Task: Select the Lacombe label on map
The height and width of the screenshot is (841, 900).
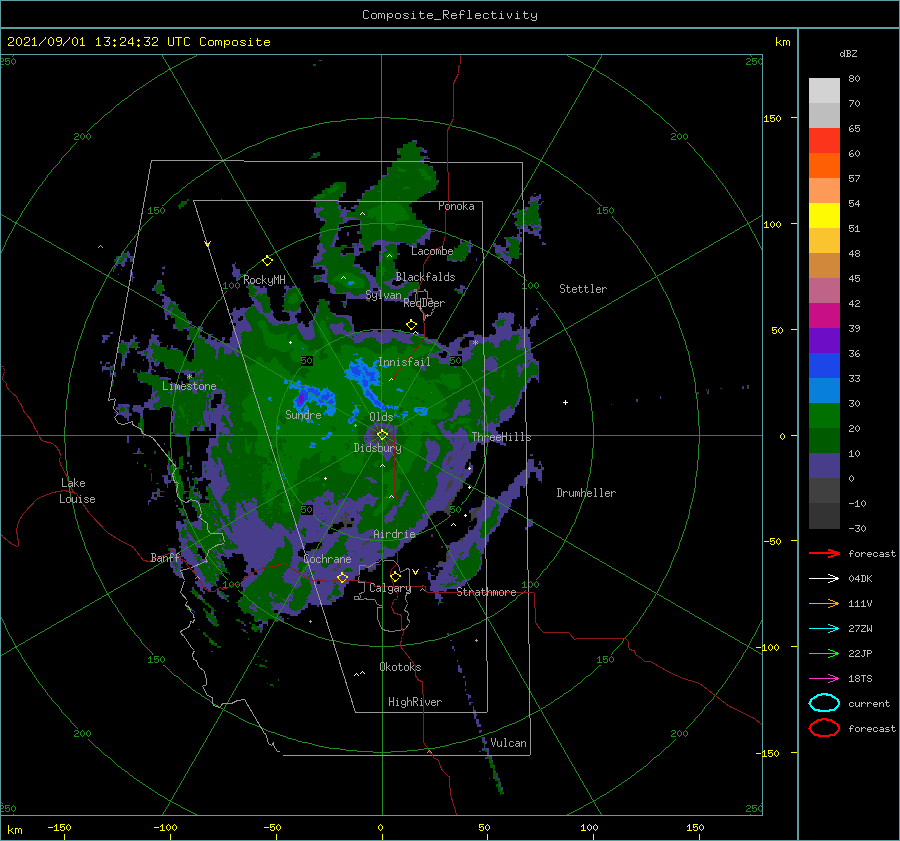Action: [432, 251]
